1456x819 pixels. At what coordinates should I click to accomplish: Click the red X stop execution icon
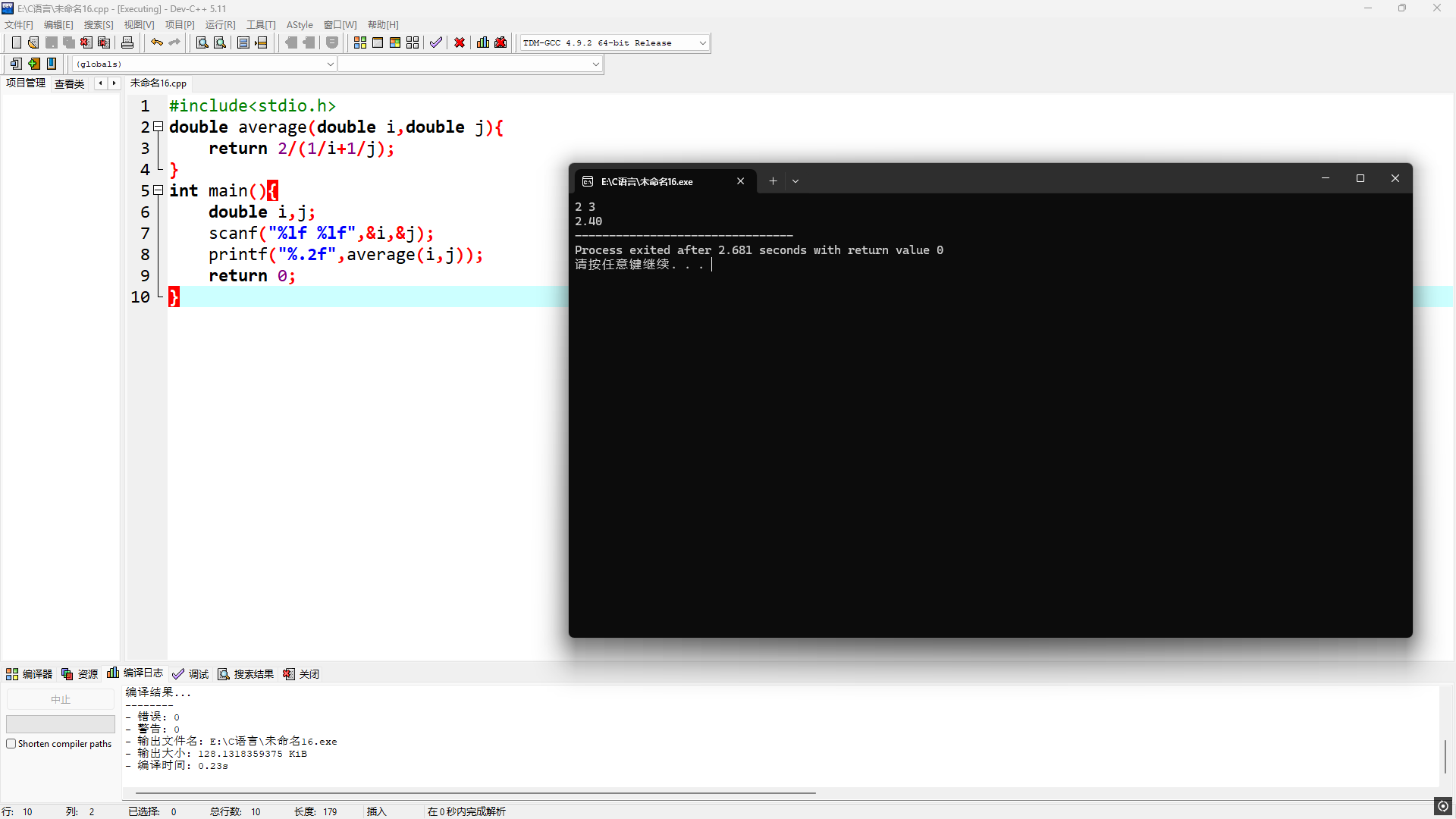460,43
